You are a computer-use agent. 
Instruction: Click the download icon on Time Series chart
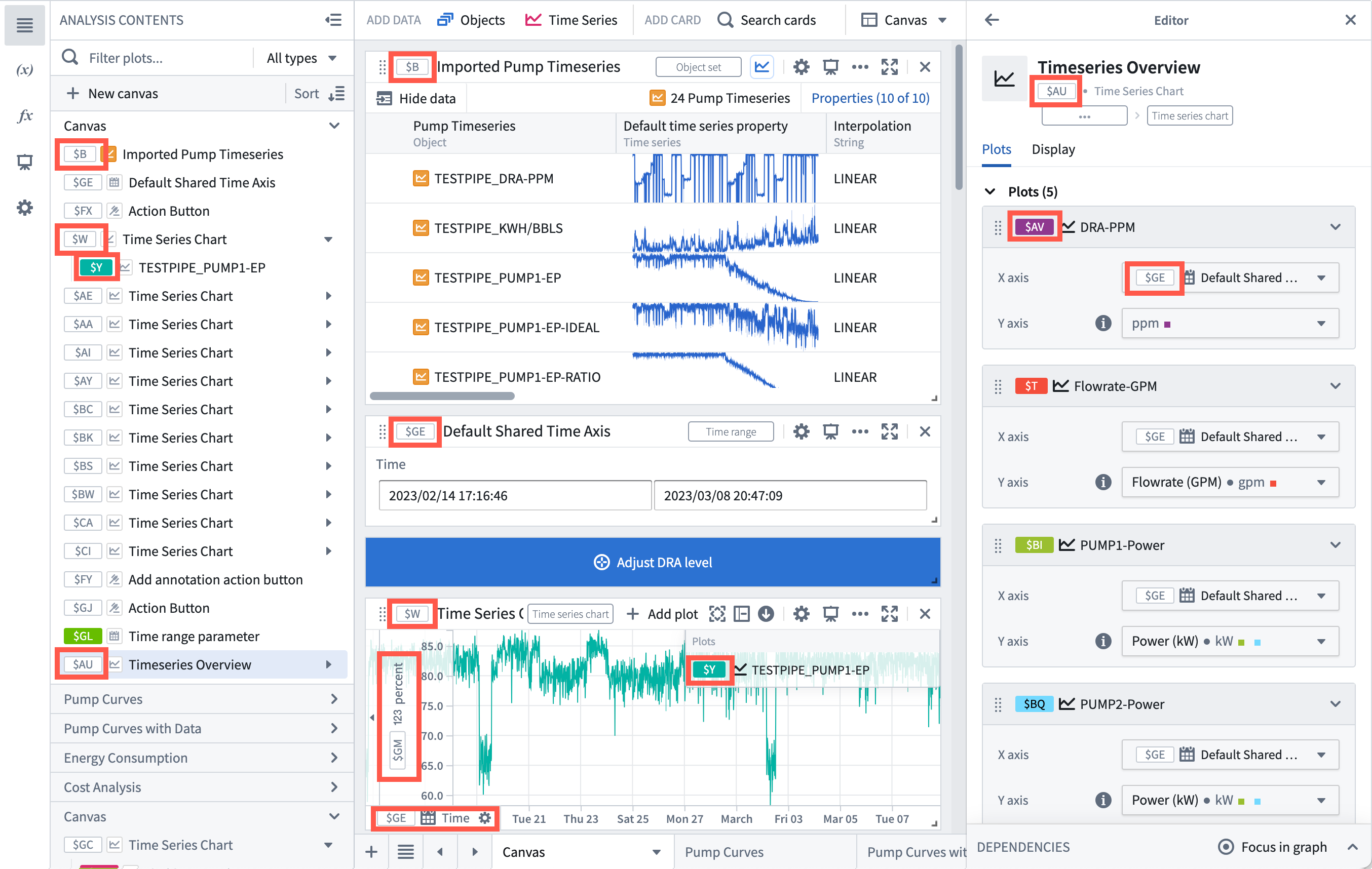tap(766, 614)
